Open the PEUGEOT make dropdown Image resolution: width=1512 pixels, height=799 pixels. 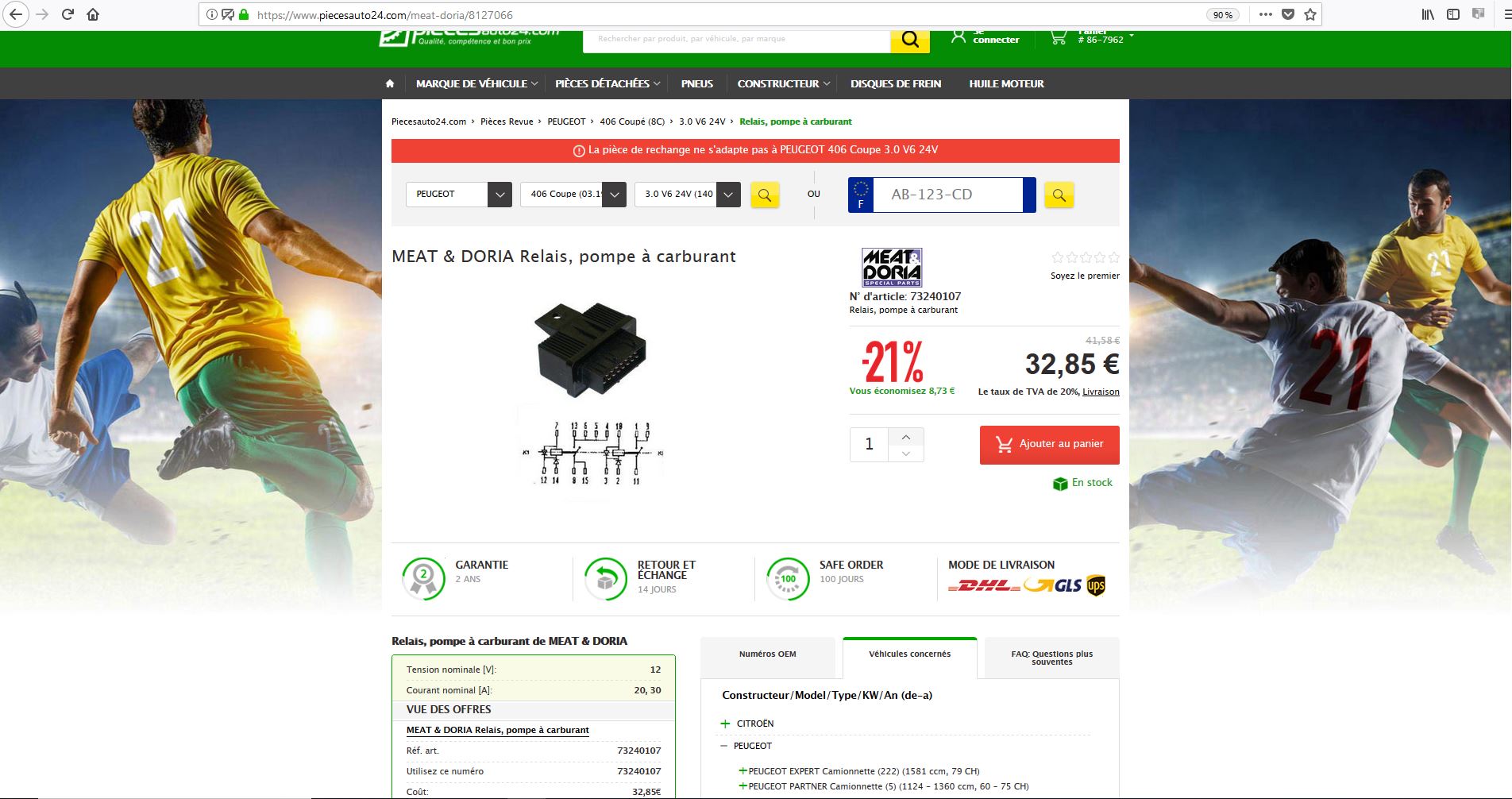click(459, 195)
